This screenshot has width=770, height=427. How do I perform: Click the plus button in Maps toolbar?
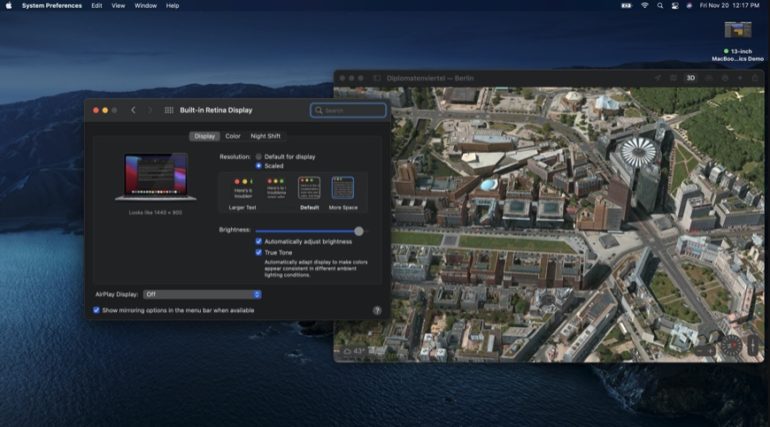point(740,78)
